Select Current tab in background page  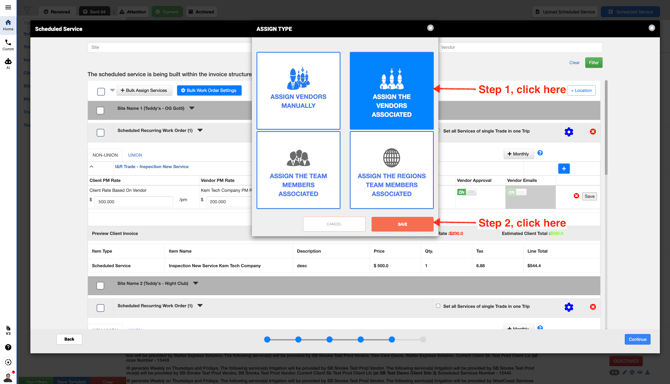(x=167, y=12)
